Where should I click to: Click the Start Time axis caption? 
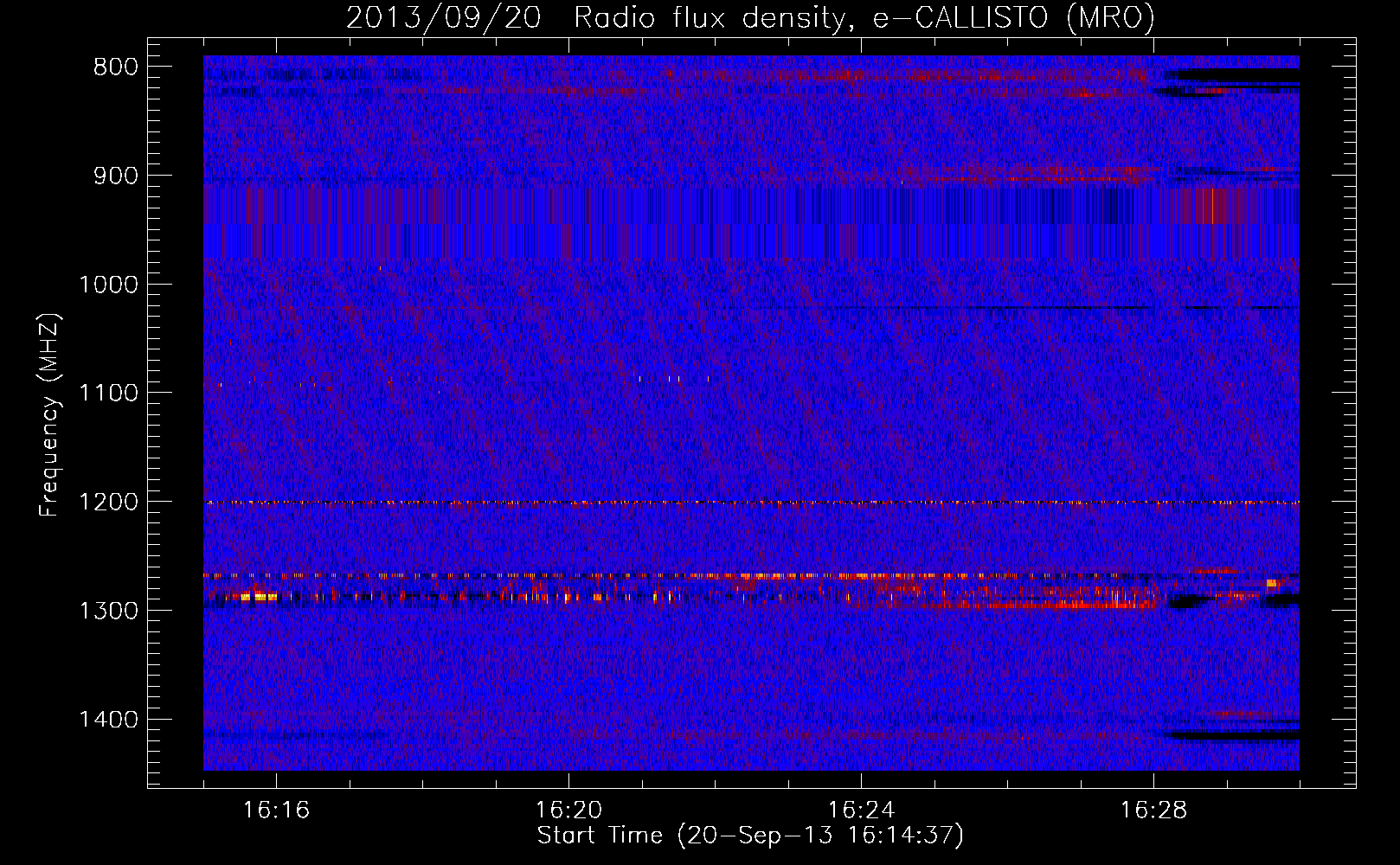tap(750, 836)
